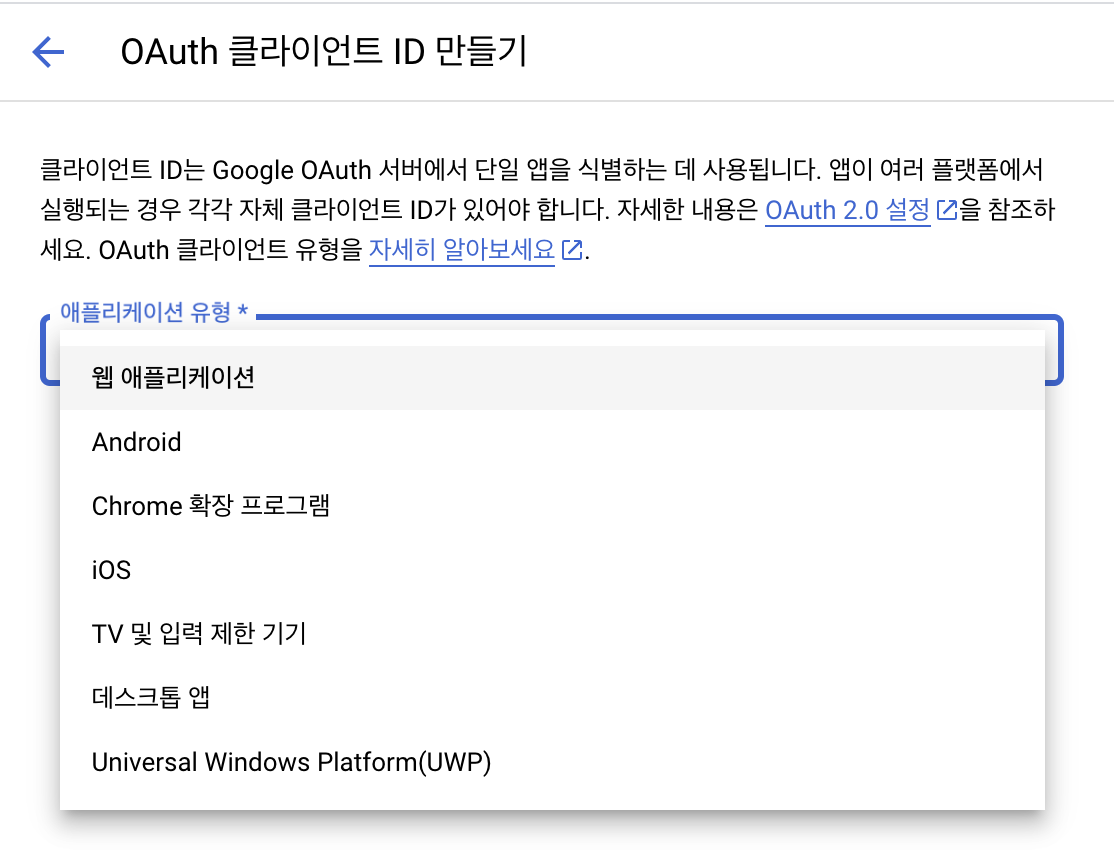Viewport: 1114px width, 856px height.
Task: Select Chrome 확장 프로그램 option
Action: pos(552,506)
